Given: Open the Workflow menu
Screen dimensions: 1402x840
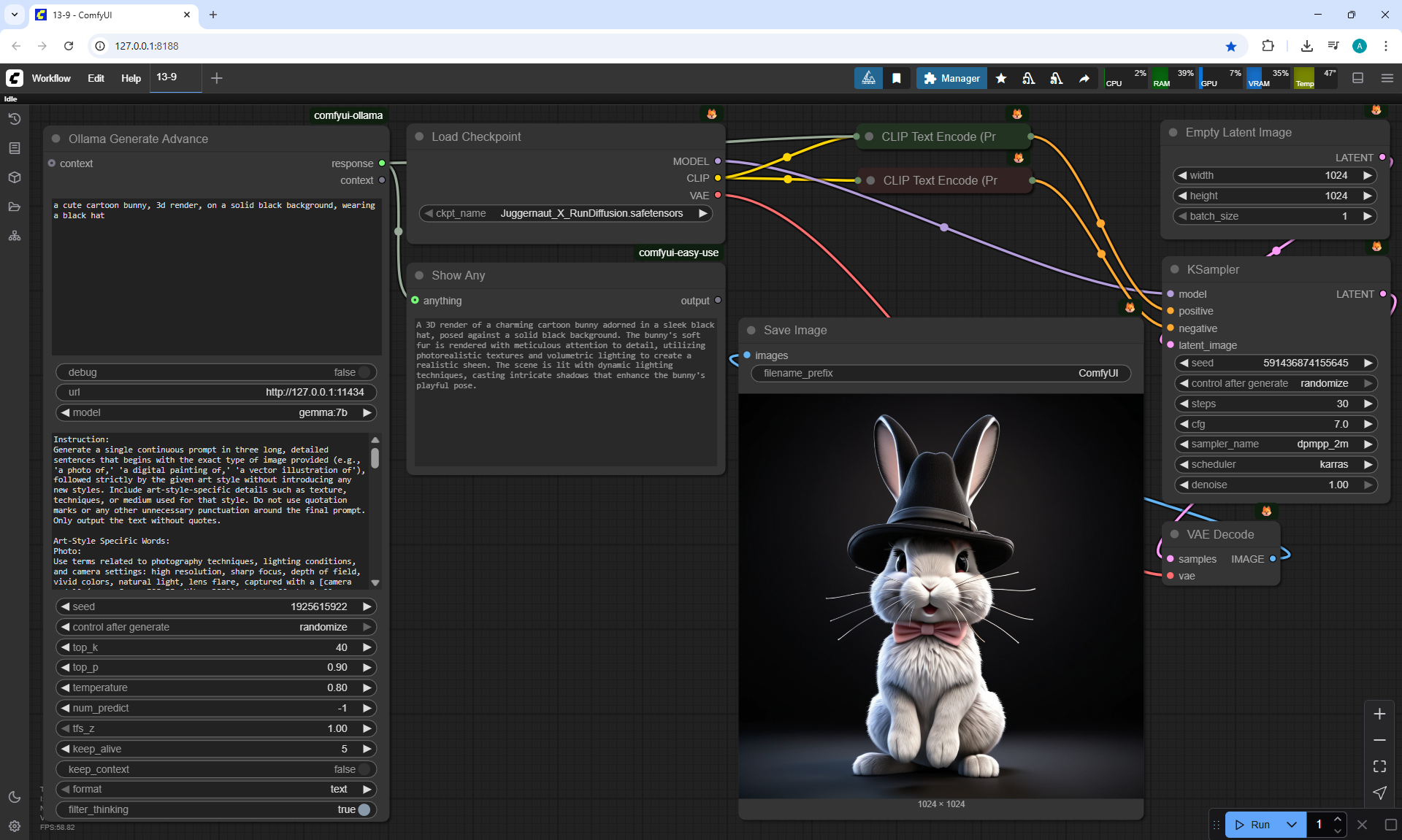Looking at the screenshot, I should pos(51,78).
